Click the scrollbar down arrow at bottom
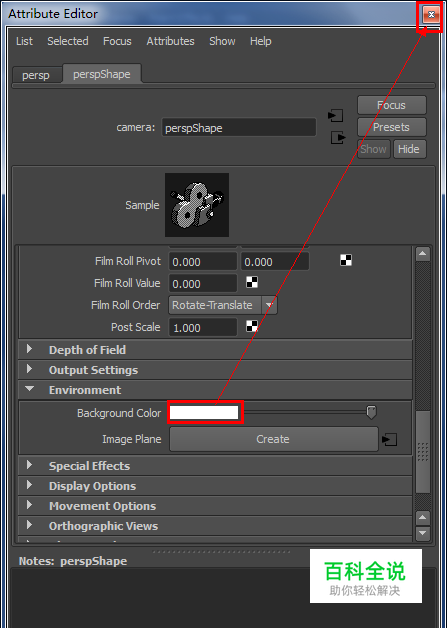447x628 pixels. 423,533
